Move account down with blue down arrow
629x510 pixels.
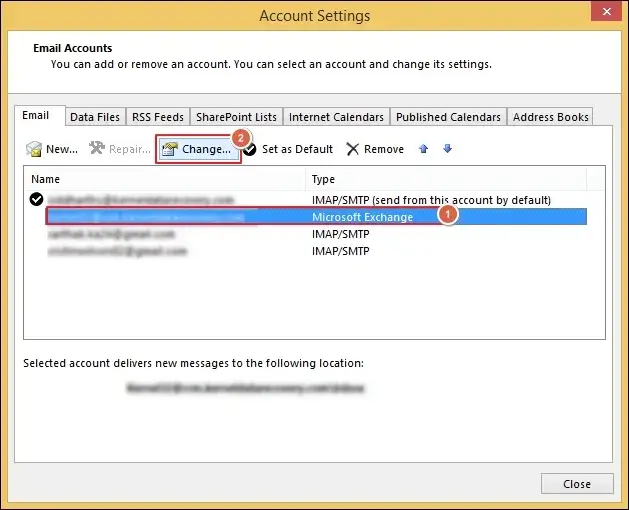click(x=447, y=149)
